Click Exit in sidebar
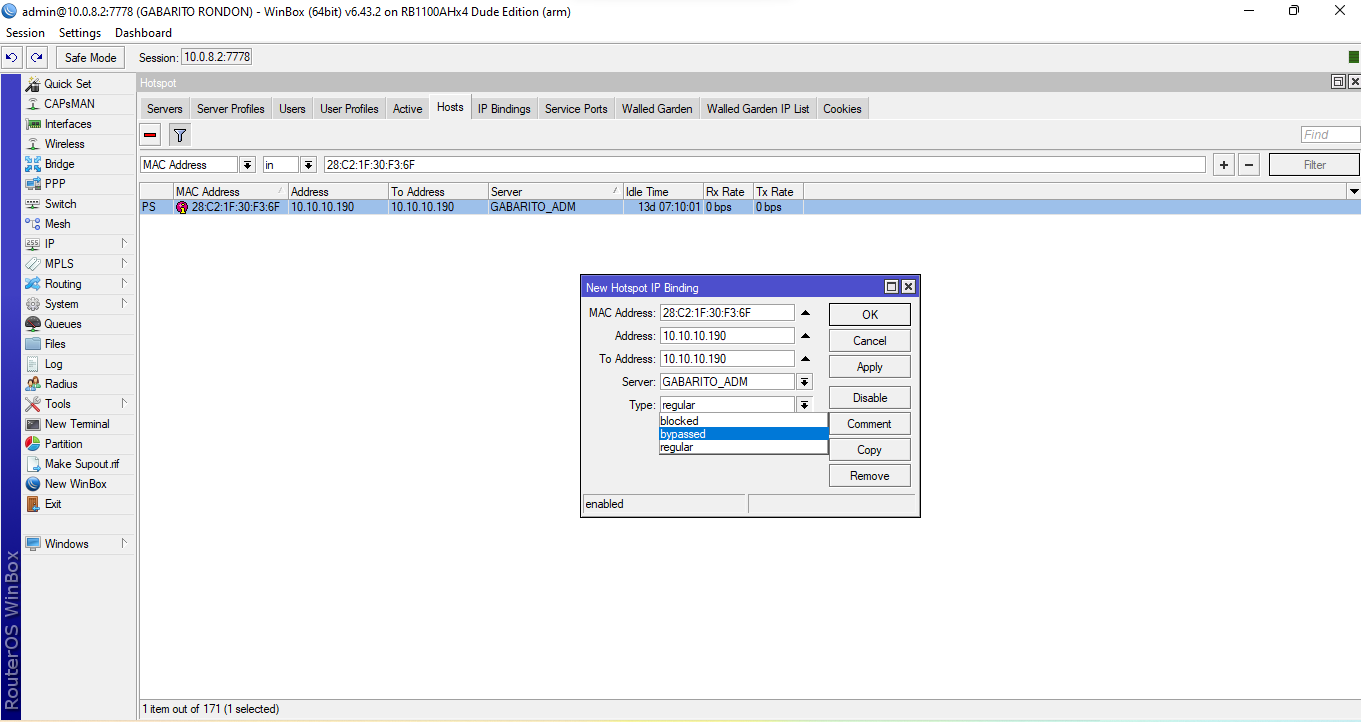The image size is (1361, 722). (x=78, y=504)
